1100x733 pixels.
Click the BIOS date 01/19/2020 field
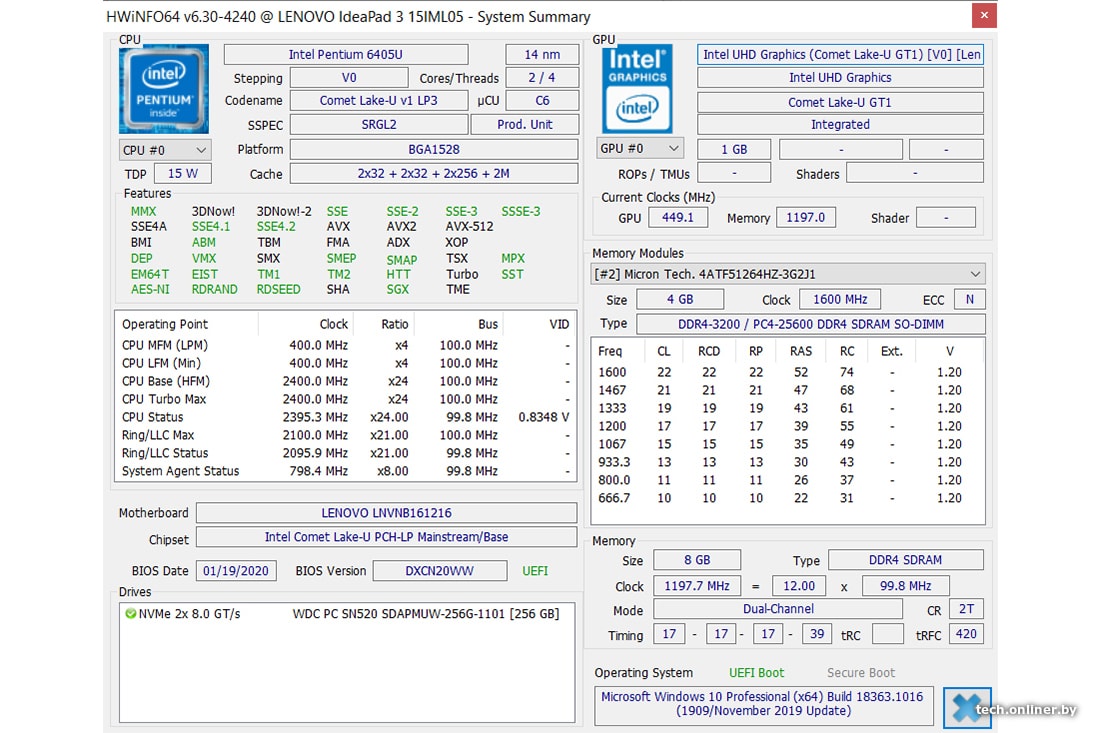(237, 571)
